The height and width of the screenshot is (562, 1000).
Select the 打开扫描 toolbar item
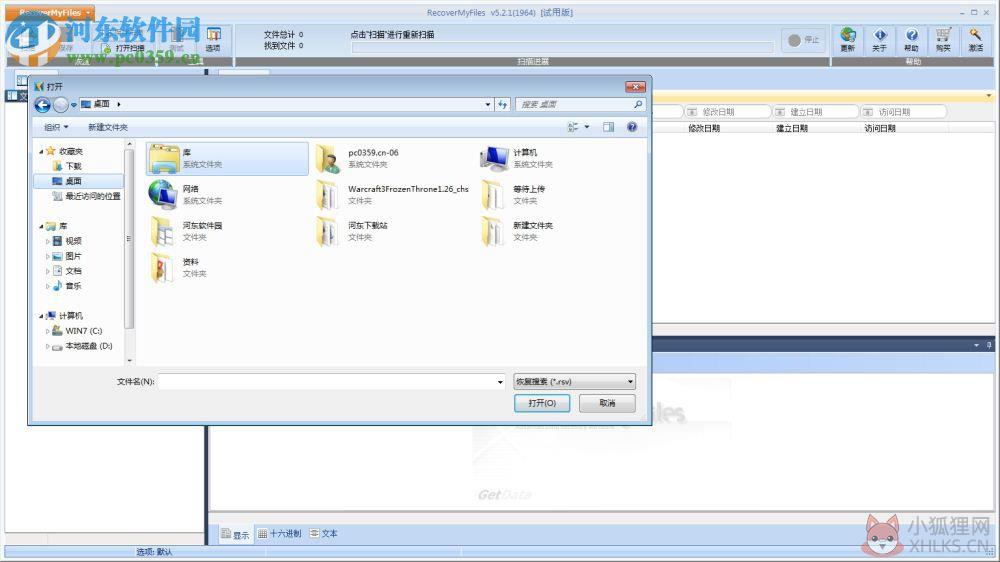coord(123,48)
